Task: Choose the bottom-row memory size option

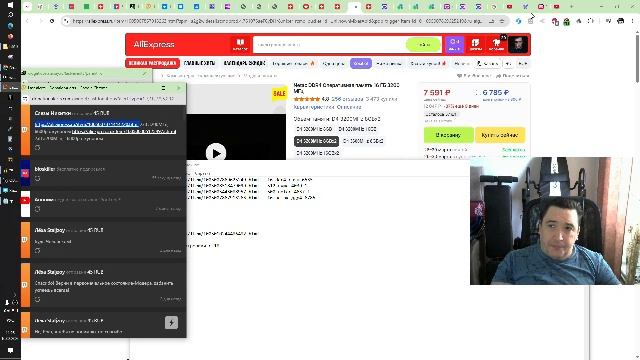Action: pyautogui.click(x=318, y=153)
